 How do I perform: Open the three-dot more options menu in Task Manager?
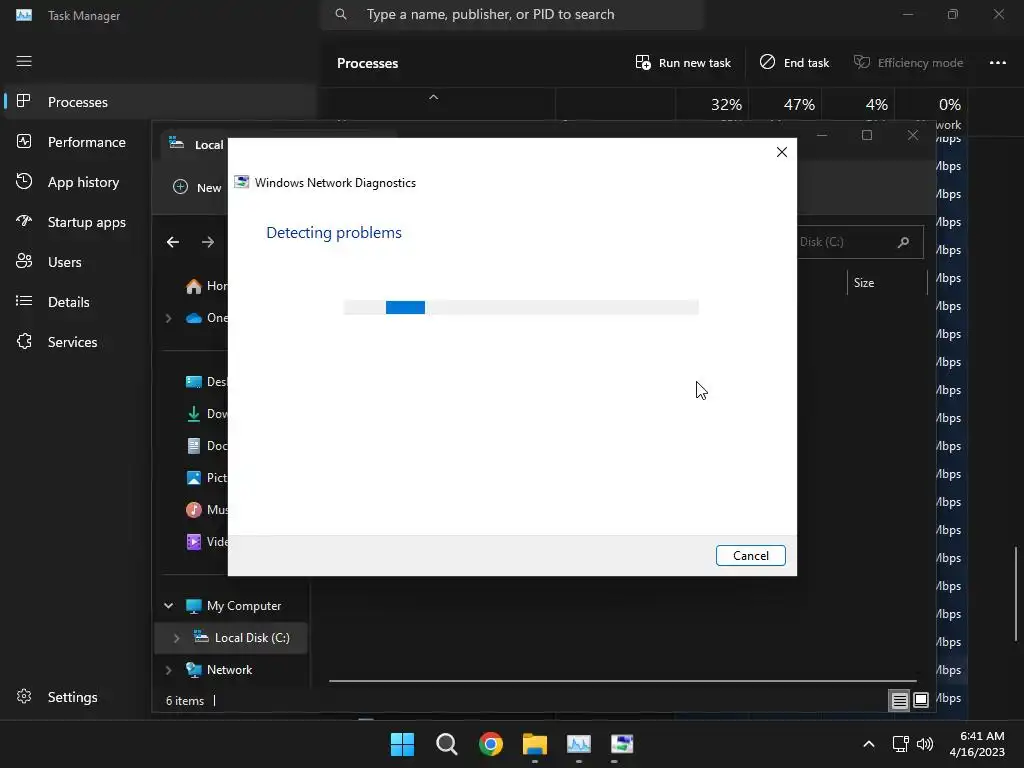tap(997, 63)
